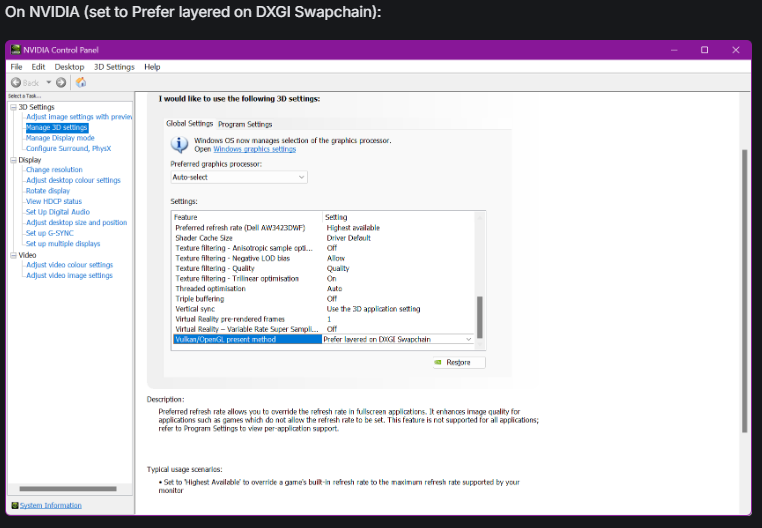The image size is (762, 528).
Task: Open View HDCP status
Action: (53, 201)
